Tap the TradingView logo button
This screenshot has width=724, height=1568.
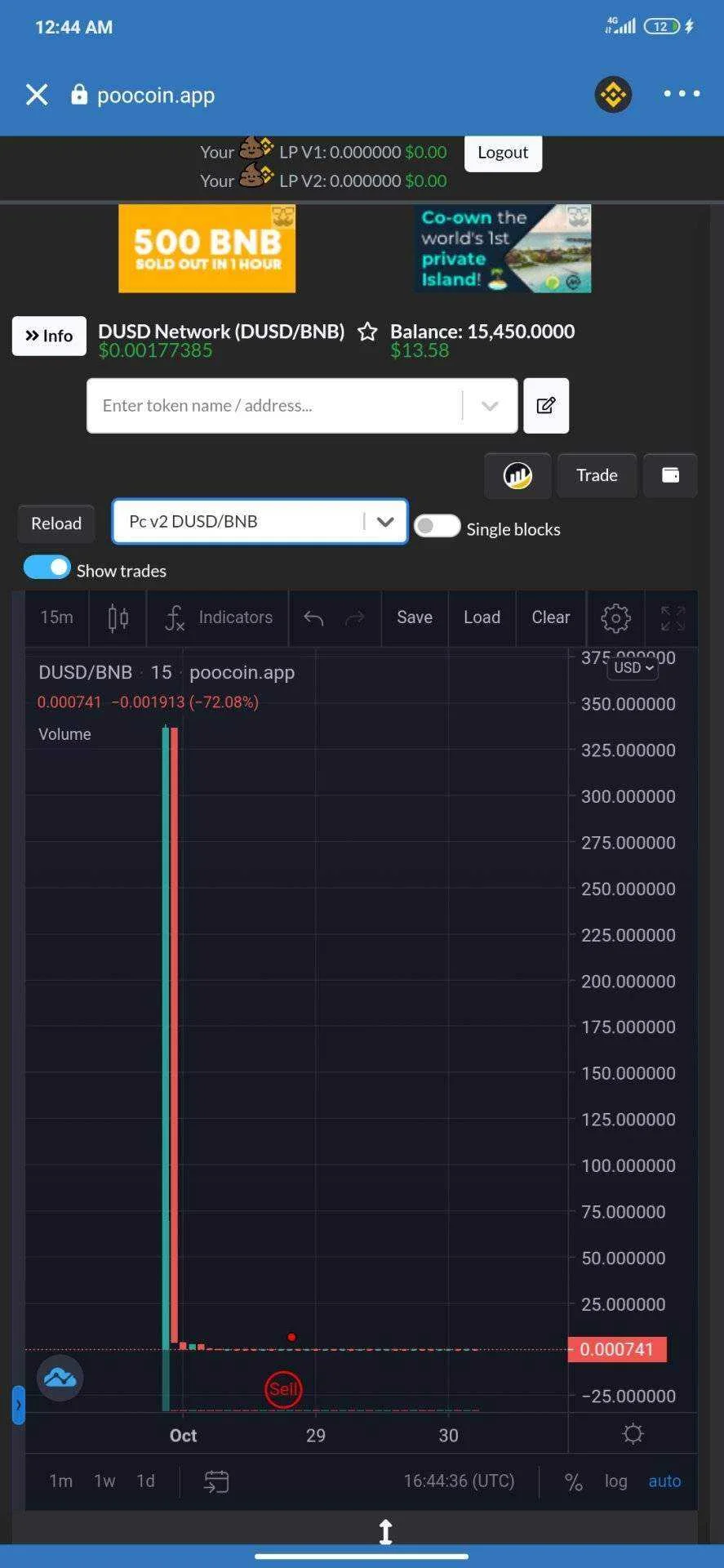tap(60, 1378)
